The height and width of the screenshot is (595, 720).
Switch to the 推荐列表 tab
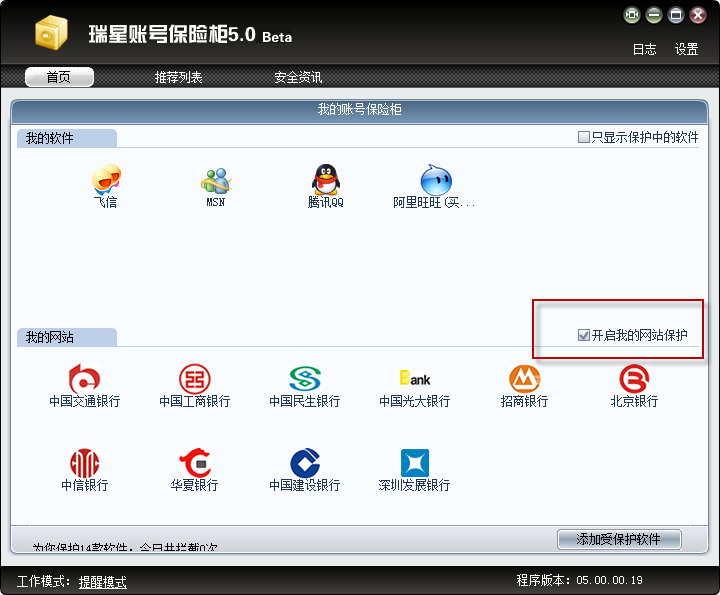coord(178,78)
